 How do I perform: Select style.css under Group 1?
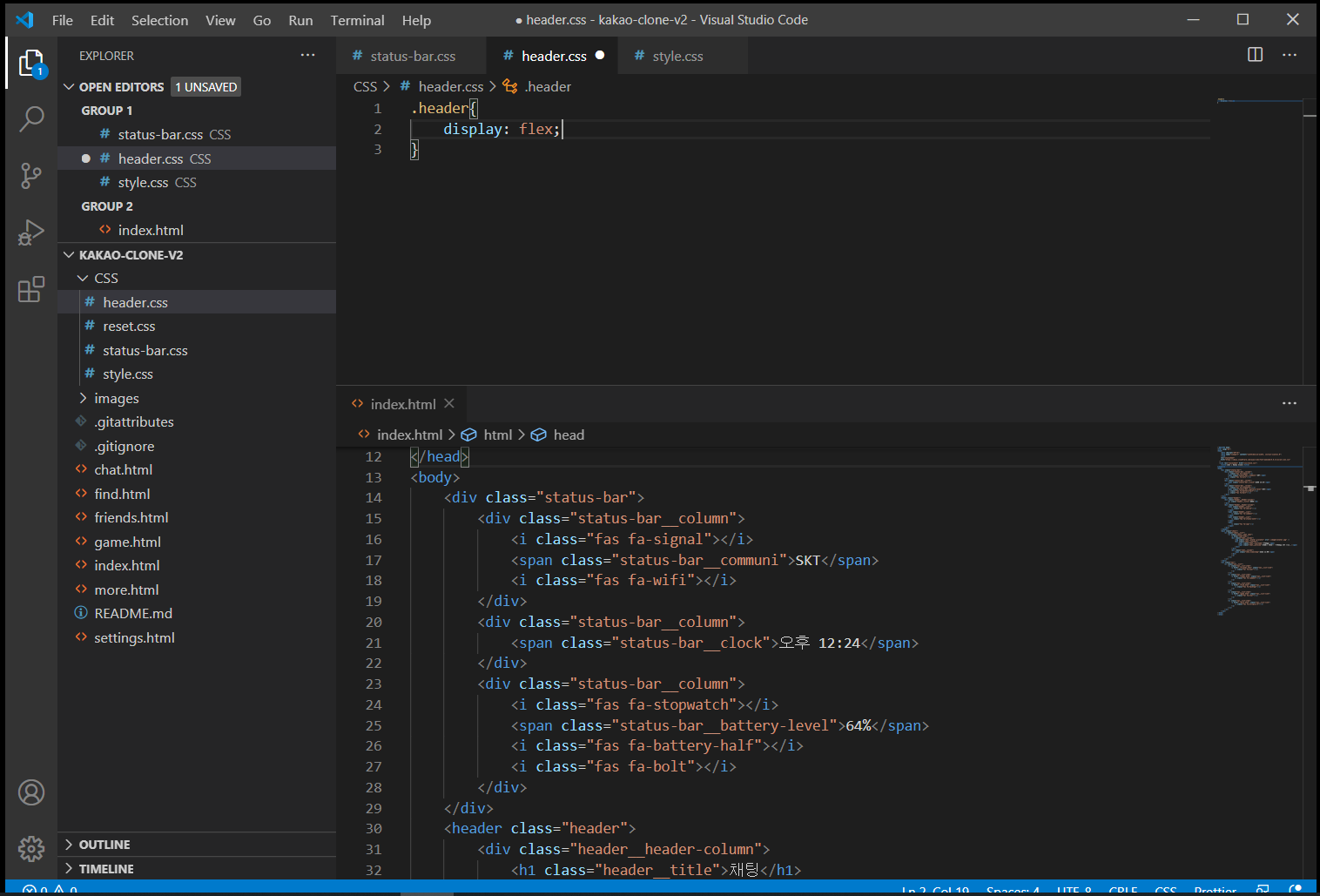[197, 182]
